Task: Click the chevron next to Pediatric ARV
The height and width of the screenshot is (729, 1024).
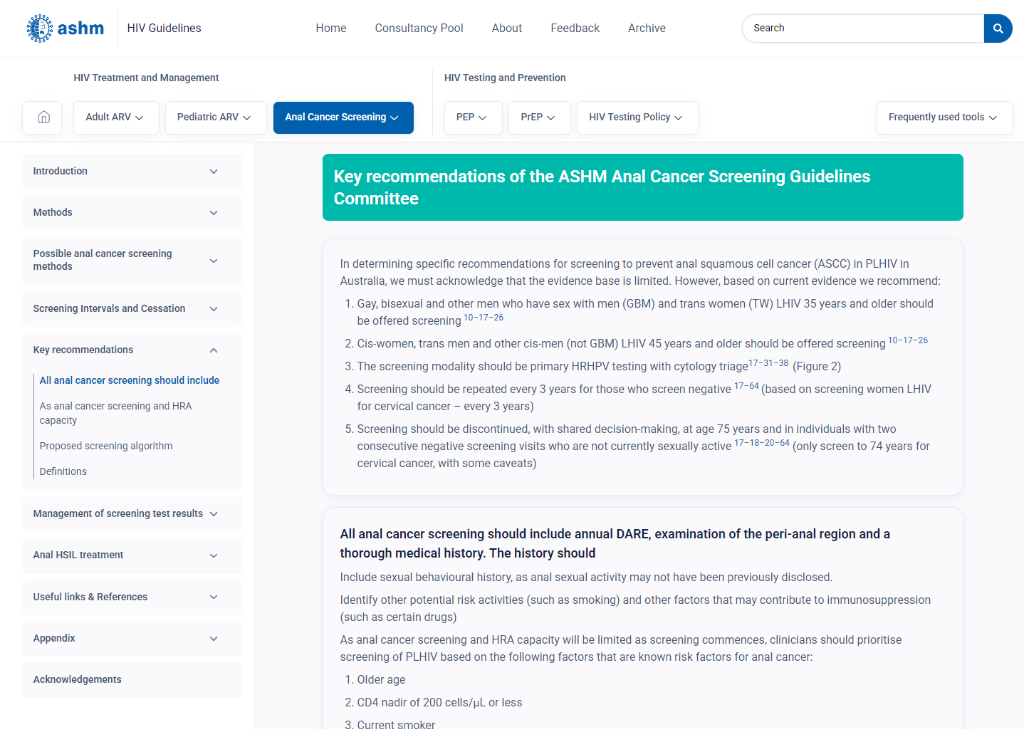Action: [247, 118]
